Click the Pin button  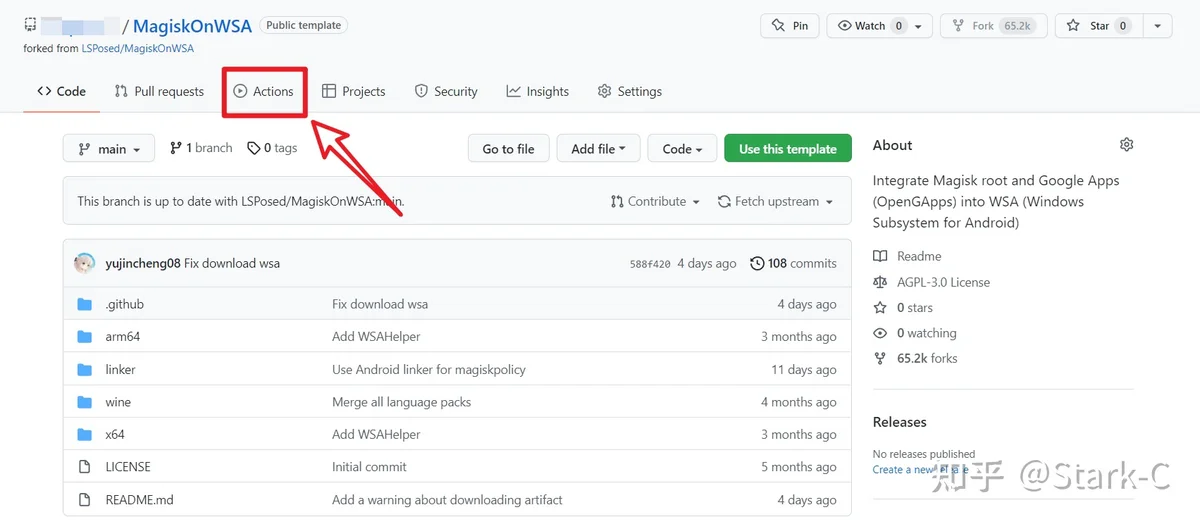coord(790,25)
